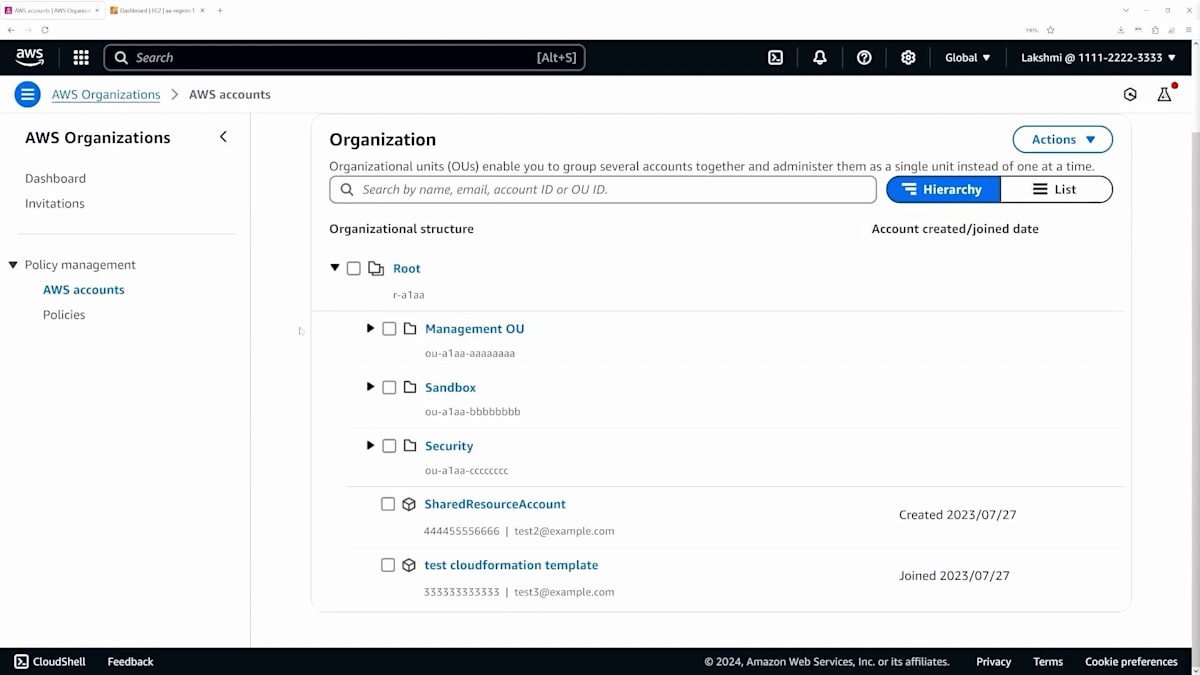
Task: Click the Account created/joined date column header
Action: point(955,229)
